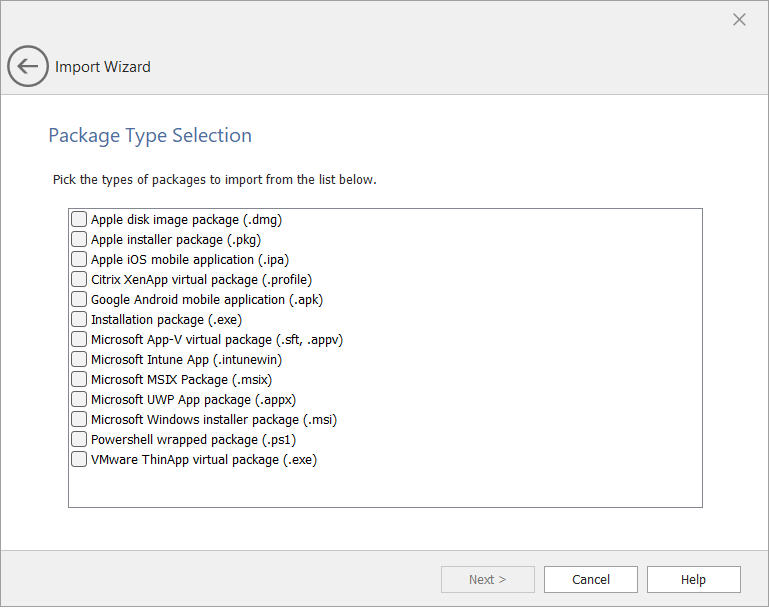Click the Import Wizard title text
This screenshot has height=610, width=769.
[103, 67]
